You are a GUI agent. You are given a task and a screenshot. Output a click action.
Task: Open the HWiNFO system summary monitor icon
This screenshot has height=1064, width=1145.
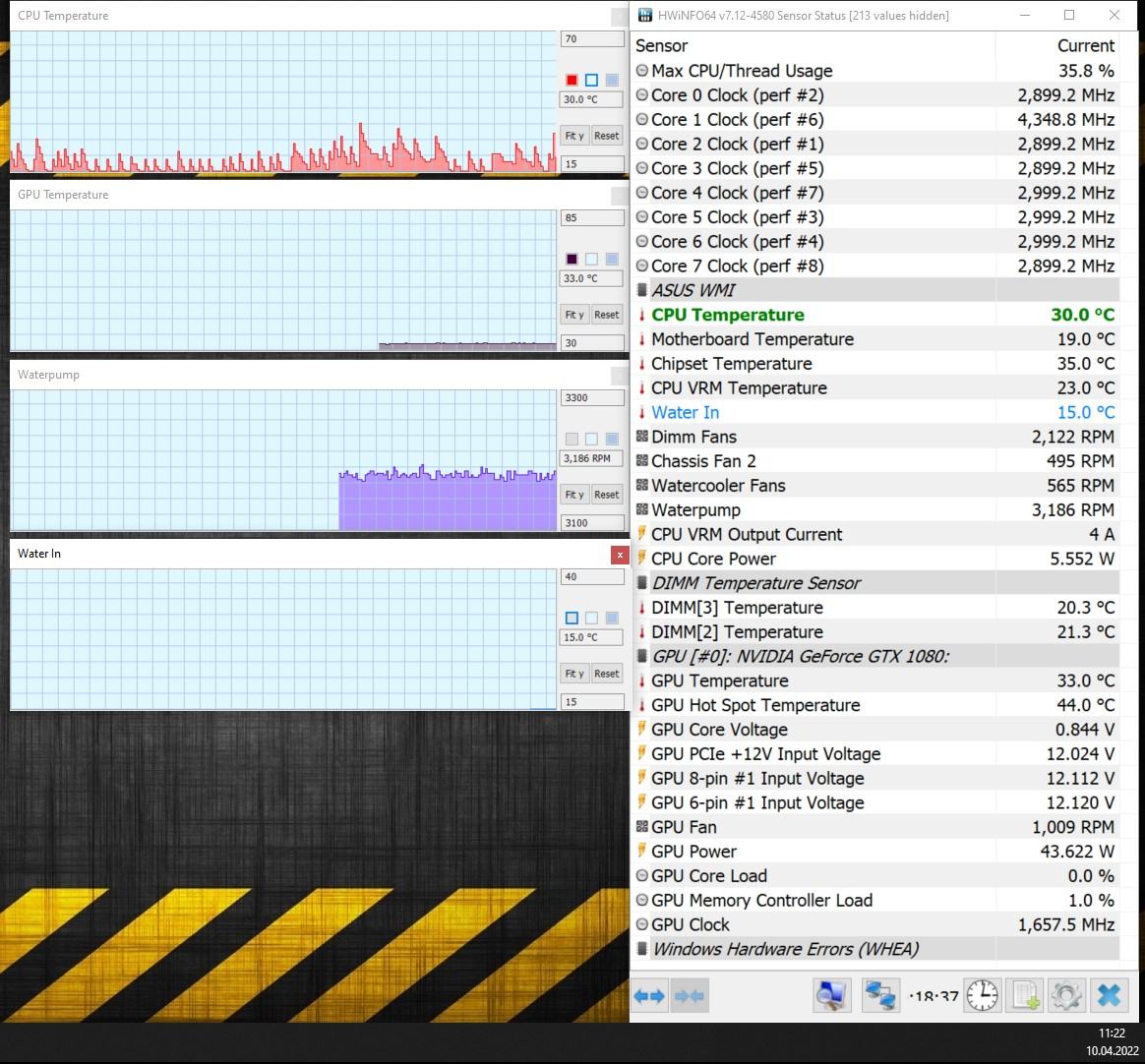coord(832,995)
